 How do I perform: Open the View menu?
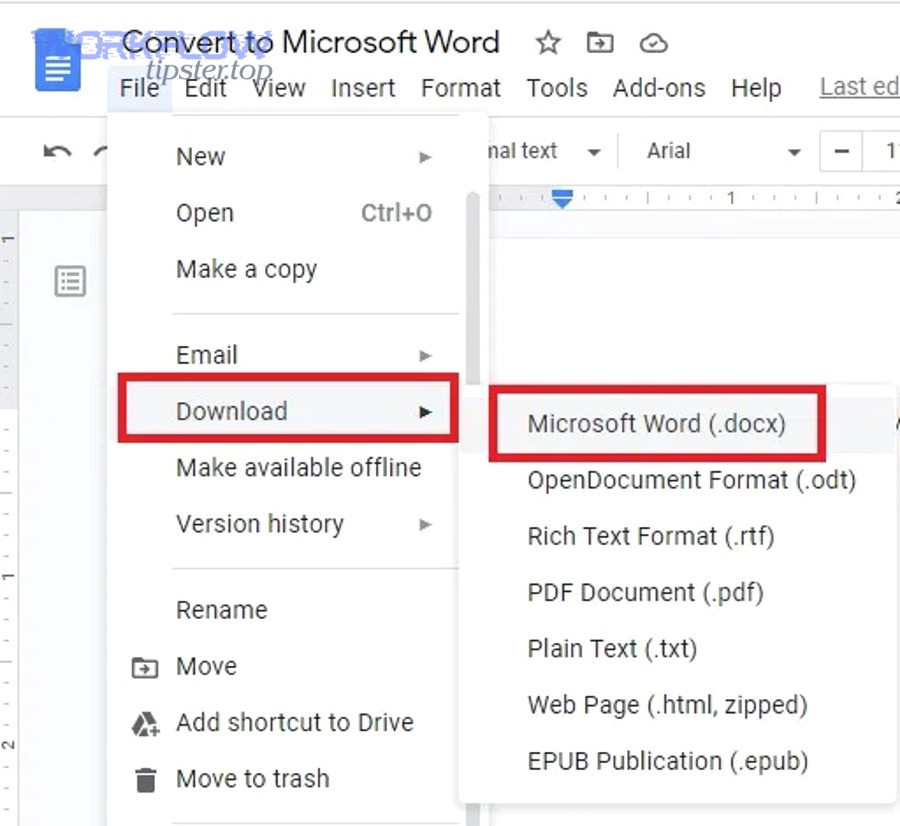click(279, 88)
